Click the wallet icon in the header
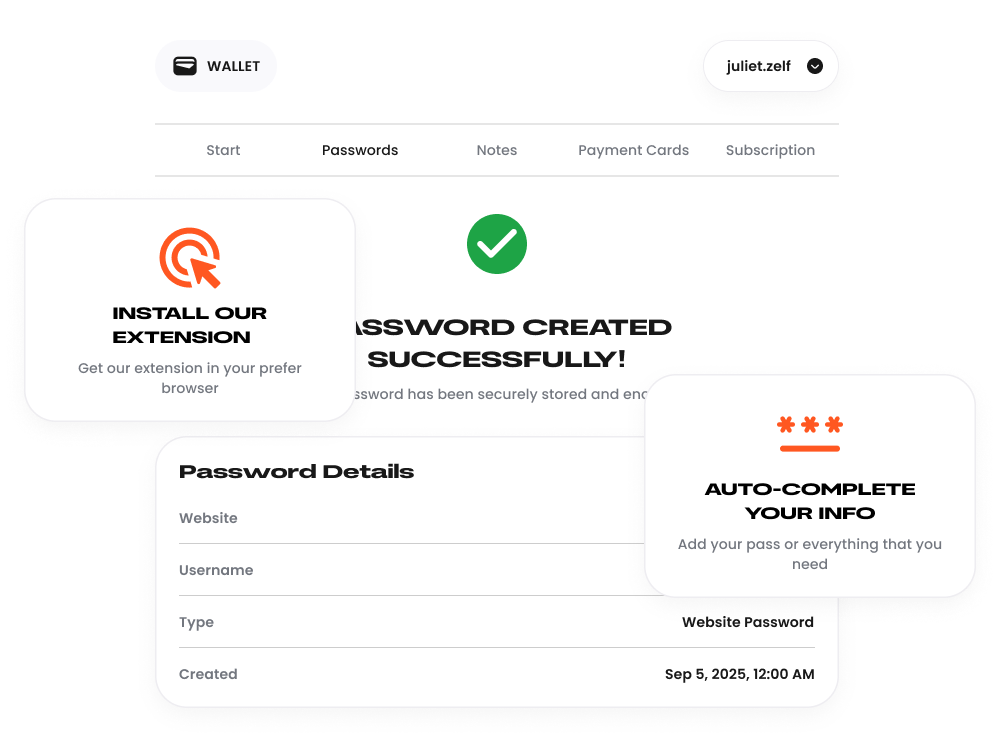Image resolution: width=1000 pixels, height=748 pixels. click(185, 66)
